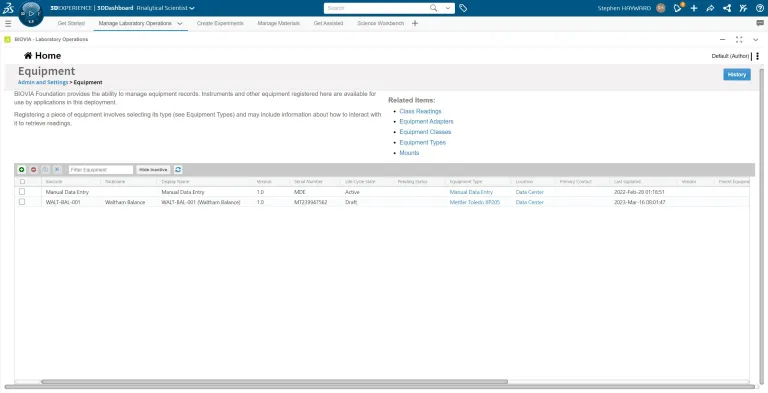
Task: Click the Dassault Systèmes 3DS logo
Action: tap(8, 8)
